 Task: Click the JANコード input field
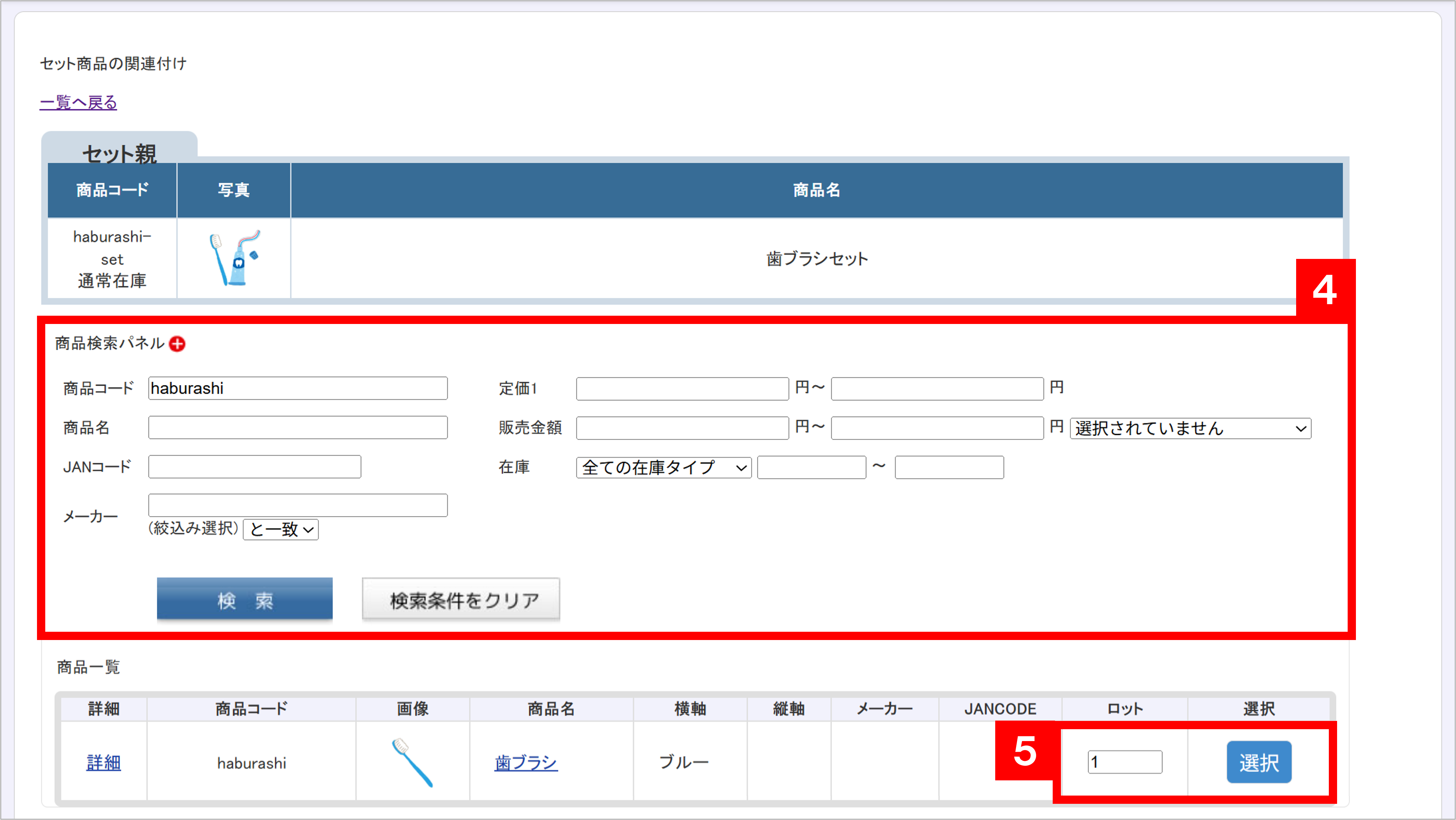point(254,467)
